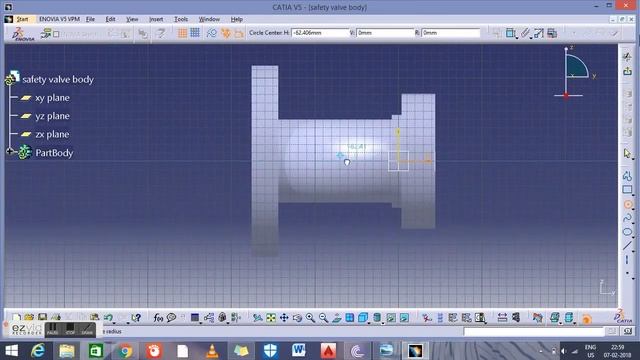Open Internet Explorer from taskbar
This screenshot has height=360, width=640.
pyautogui.click(x=38, y=351)
